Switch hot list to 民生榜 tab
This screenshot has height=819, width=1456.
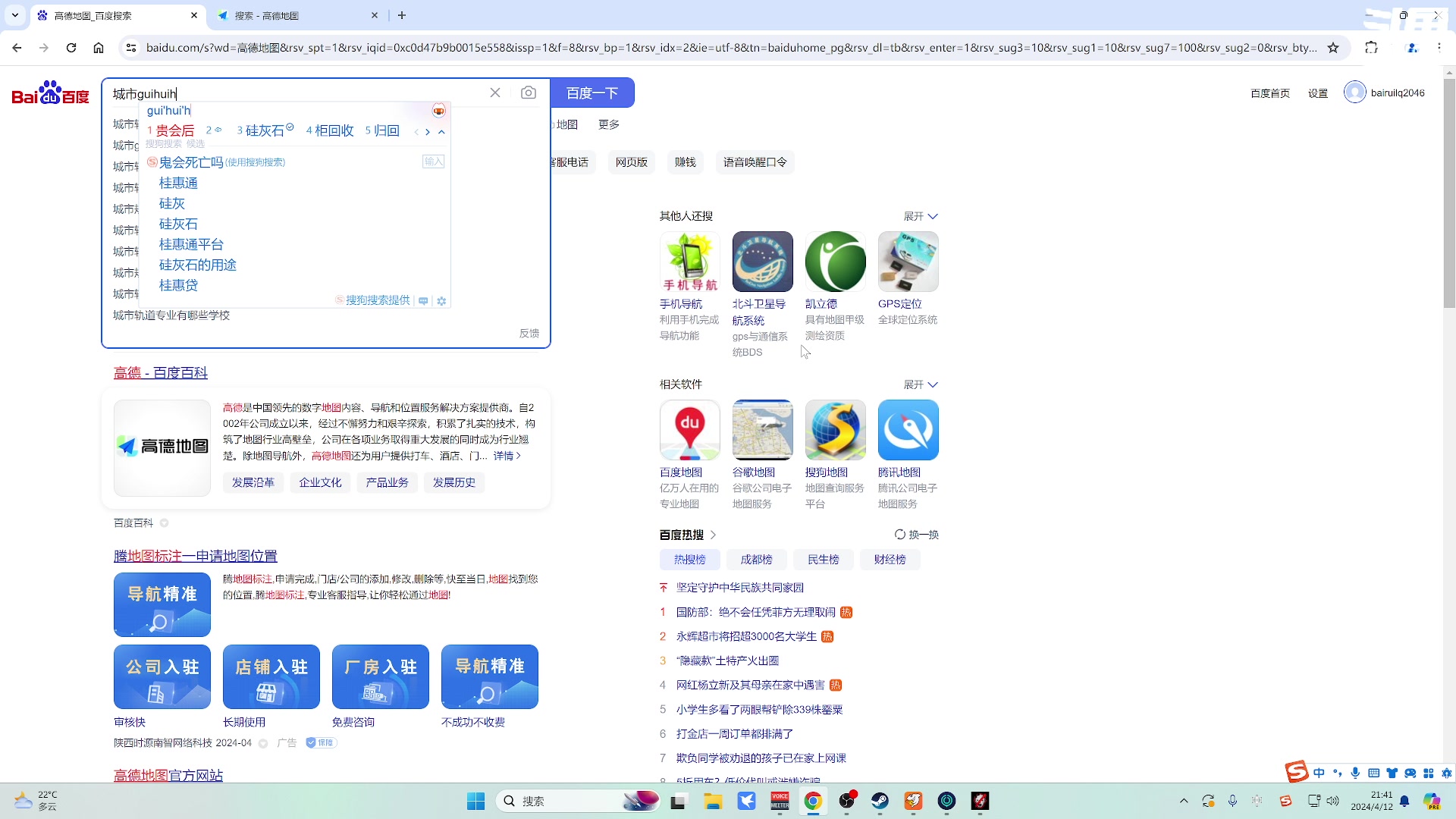(824, 560)
